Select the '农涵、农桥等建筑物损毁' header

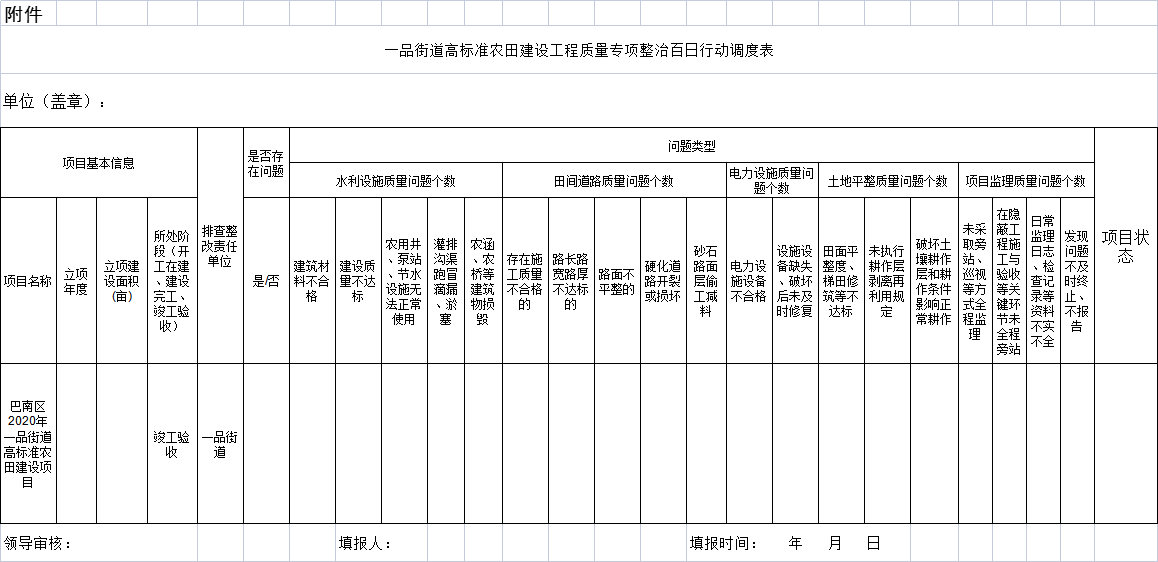coord(483,281)
